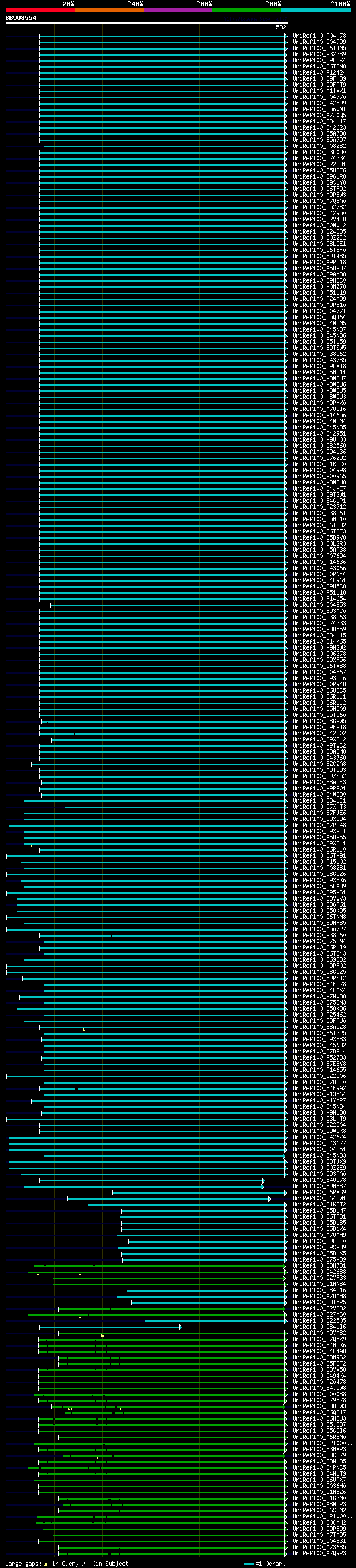Select hit label UniRef100_C1H826

[x=319, y=1492]
